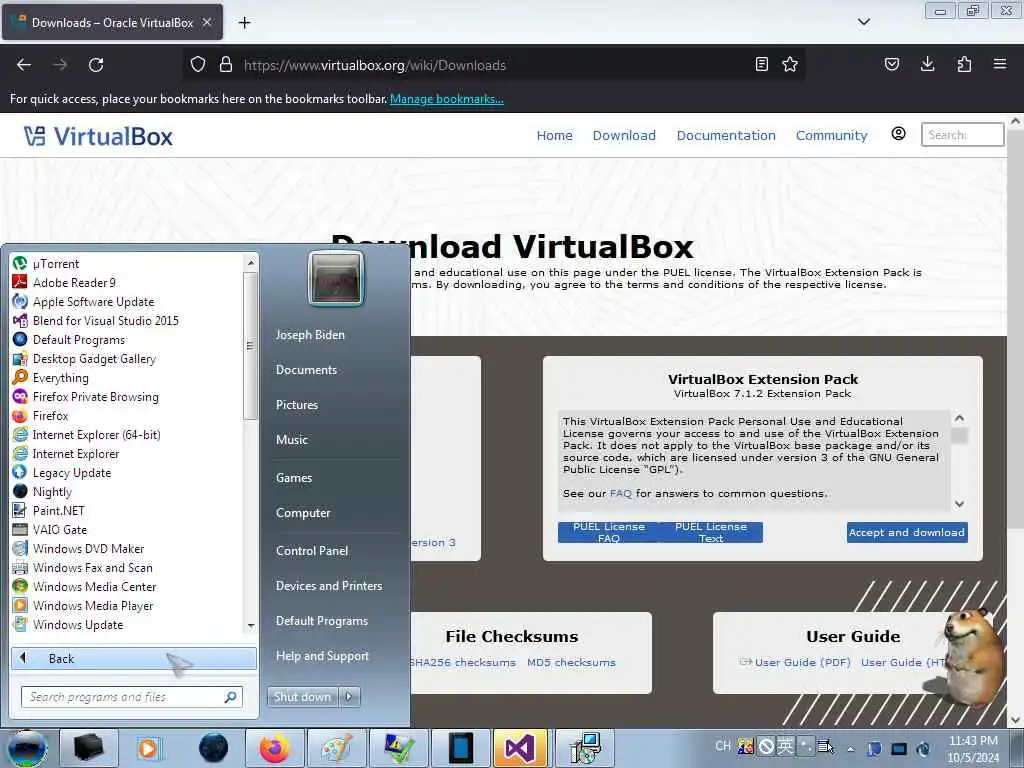The image size is (1024, 768).
Task: Click the Shut down button
Action: point(302,696)
